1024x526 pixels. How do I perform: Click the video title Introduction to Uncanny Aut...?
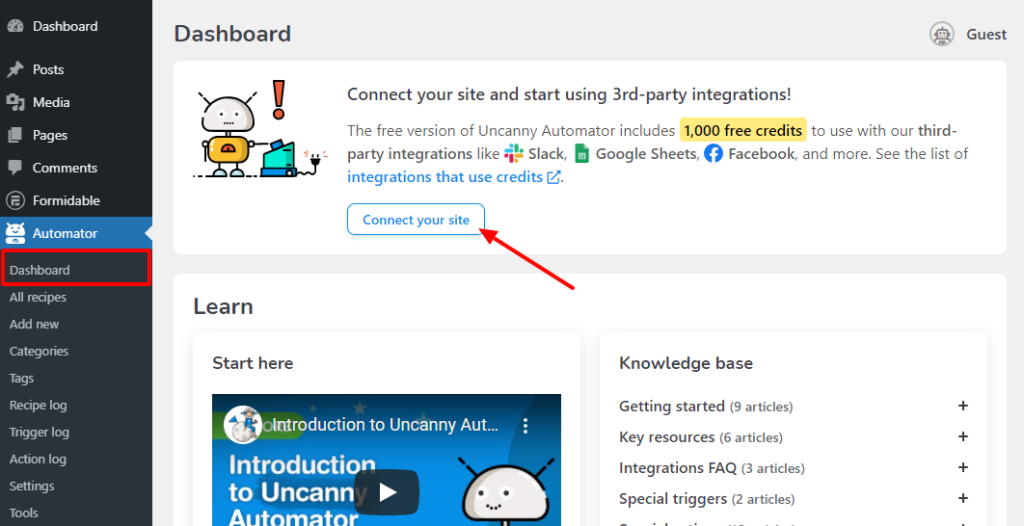coord(385,425)
